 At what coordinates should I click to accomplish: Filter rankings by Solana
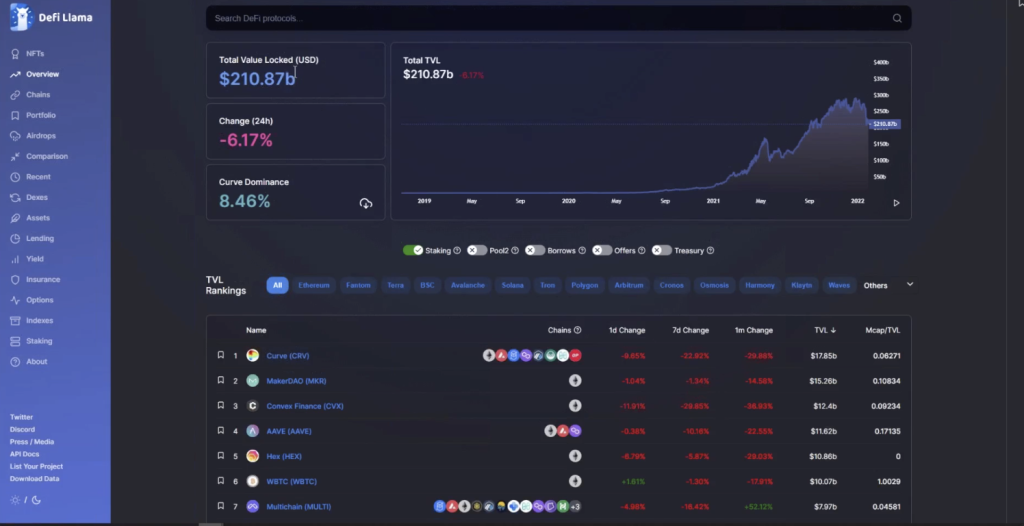coord(513,285)
